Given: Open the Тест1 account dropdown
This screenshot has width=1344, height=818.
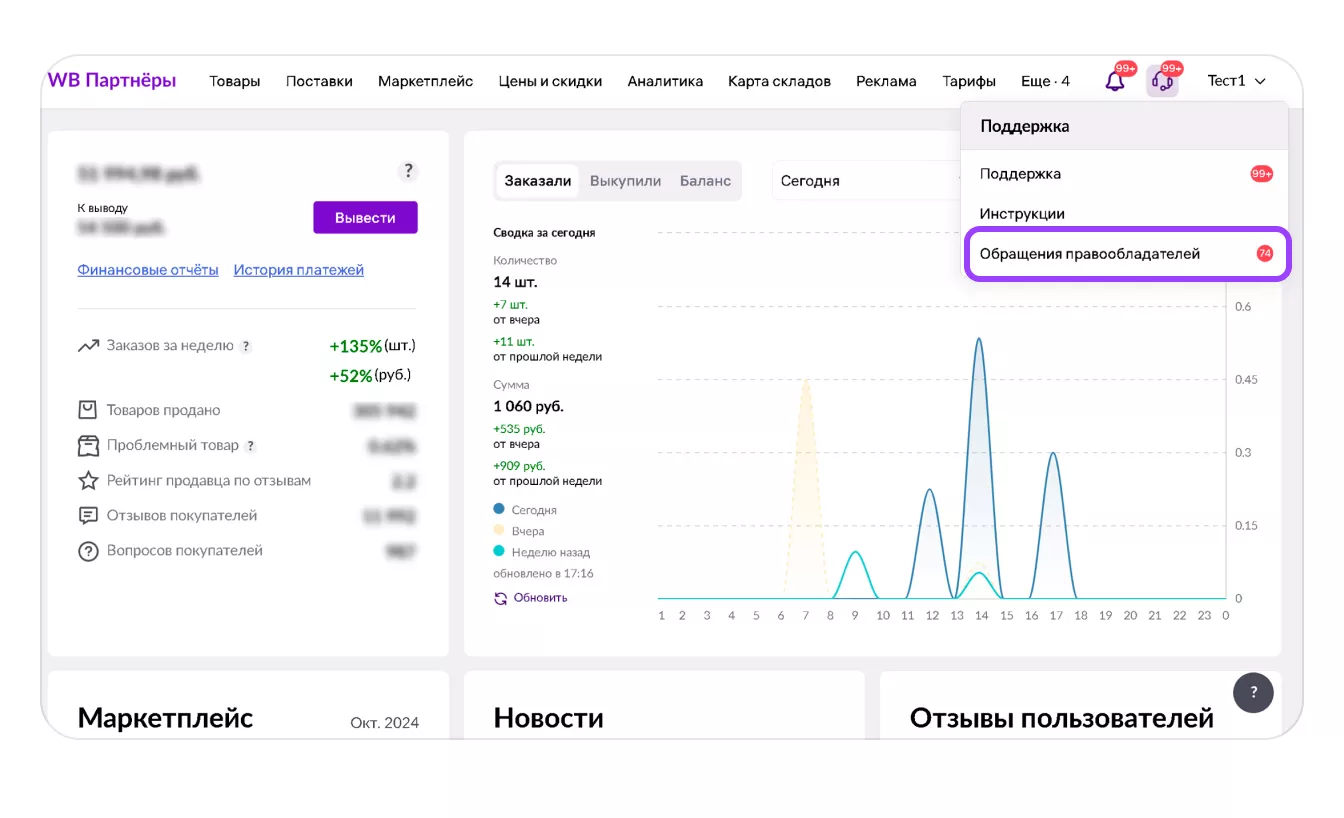Looking at the screenshot, I should click(x=1237, y=81).
